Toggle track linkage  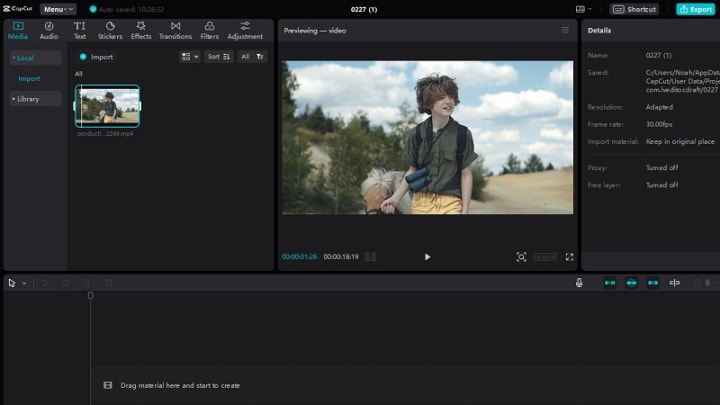click(653, 283)
